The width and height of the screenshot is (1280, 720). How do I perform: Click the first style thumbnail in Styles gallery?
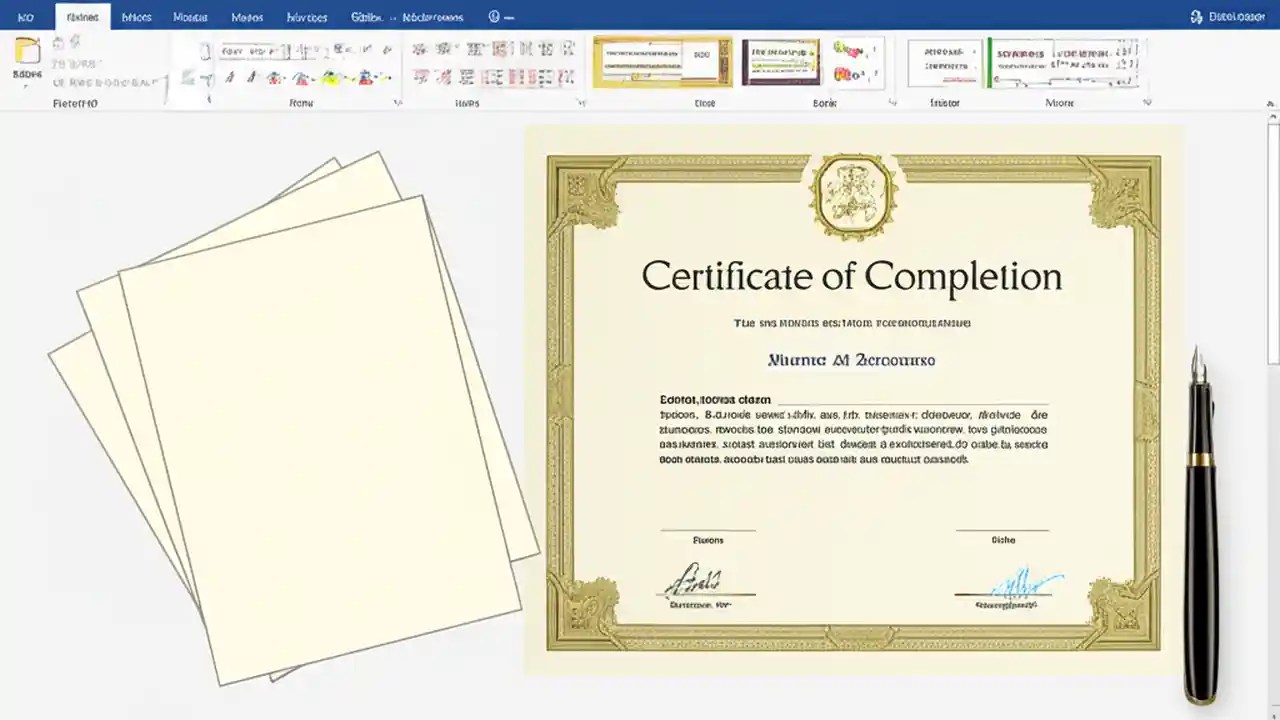[x=660, y=63]
